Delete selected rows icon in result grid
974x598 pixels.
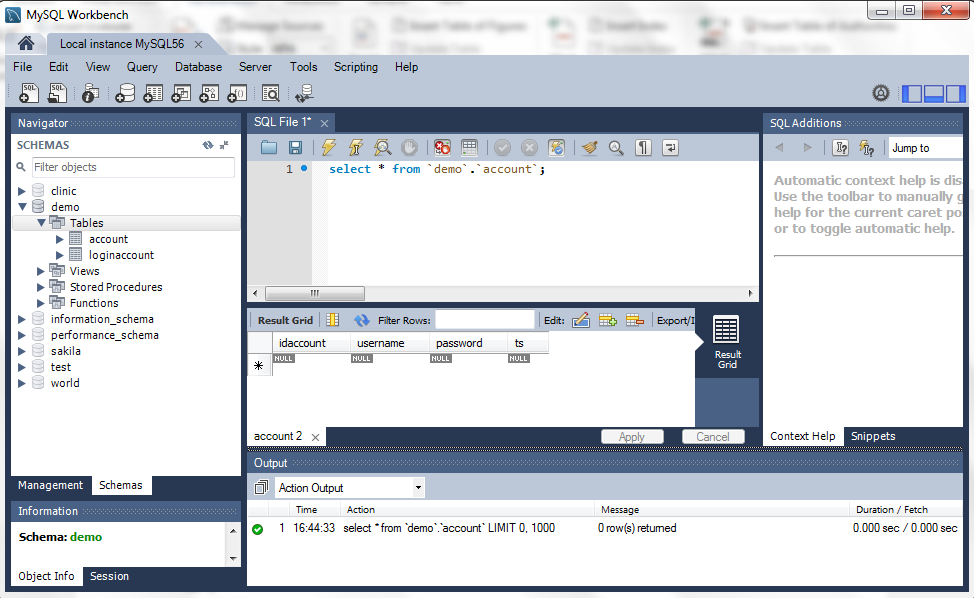pyautogui.click(x=635, y=320)
